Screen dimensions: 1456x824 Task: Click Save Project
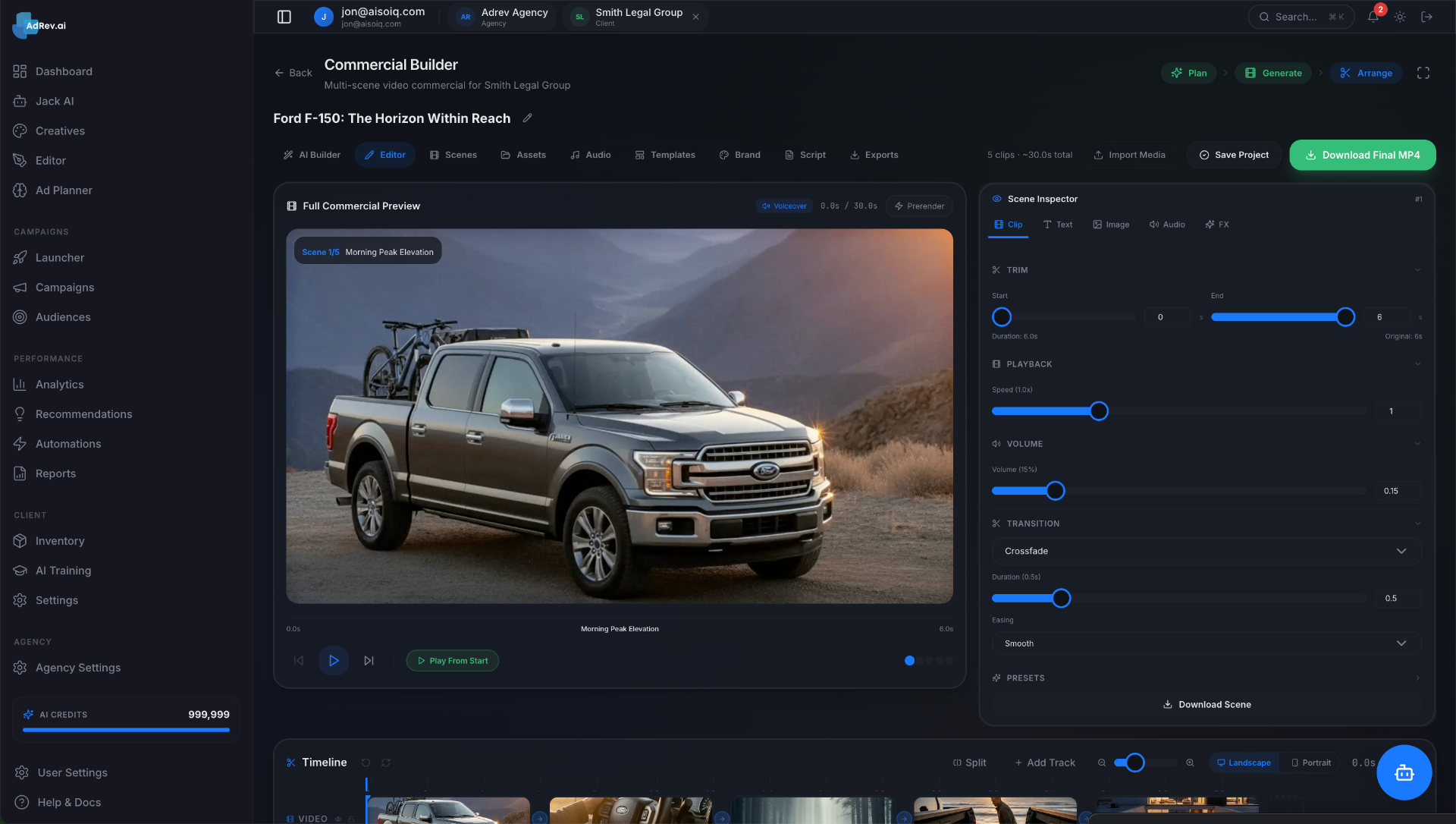pyautogui.click(x=1234, y=155)
